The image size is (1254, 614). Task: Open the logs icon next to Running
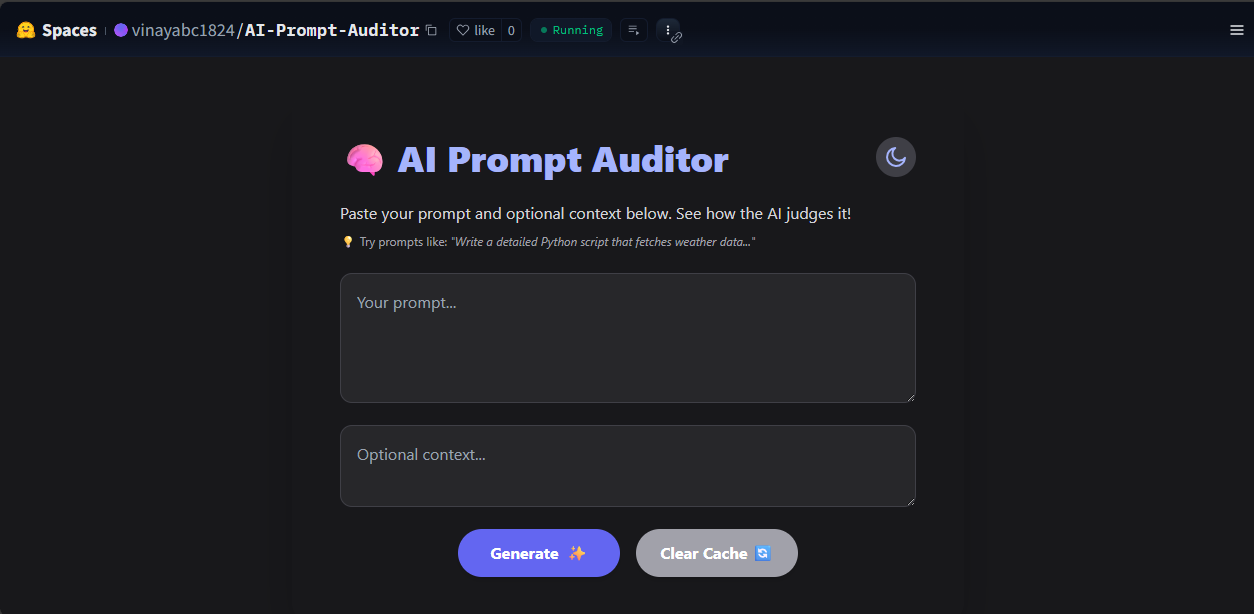[x=633, y=30]
